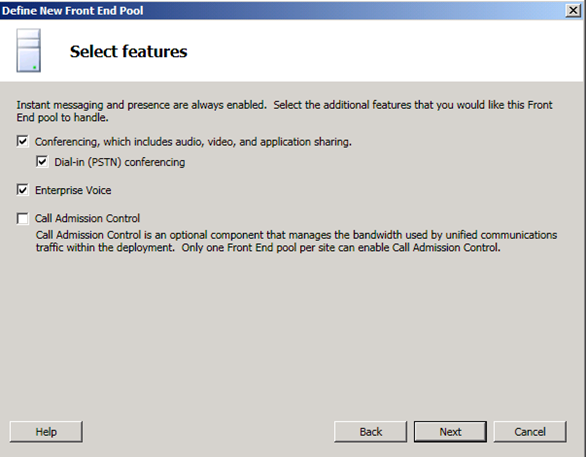This screenshot has width=586, height=457.
Task: Click the instant messaging and presence instruction text
Action: point(284,111)
